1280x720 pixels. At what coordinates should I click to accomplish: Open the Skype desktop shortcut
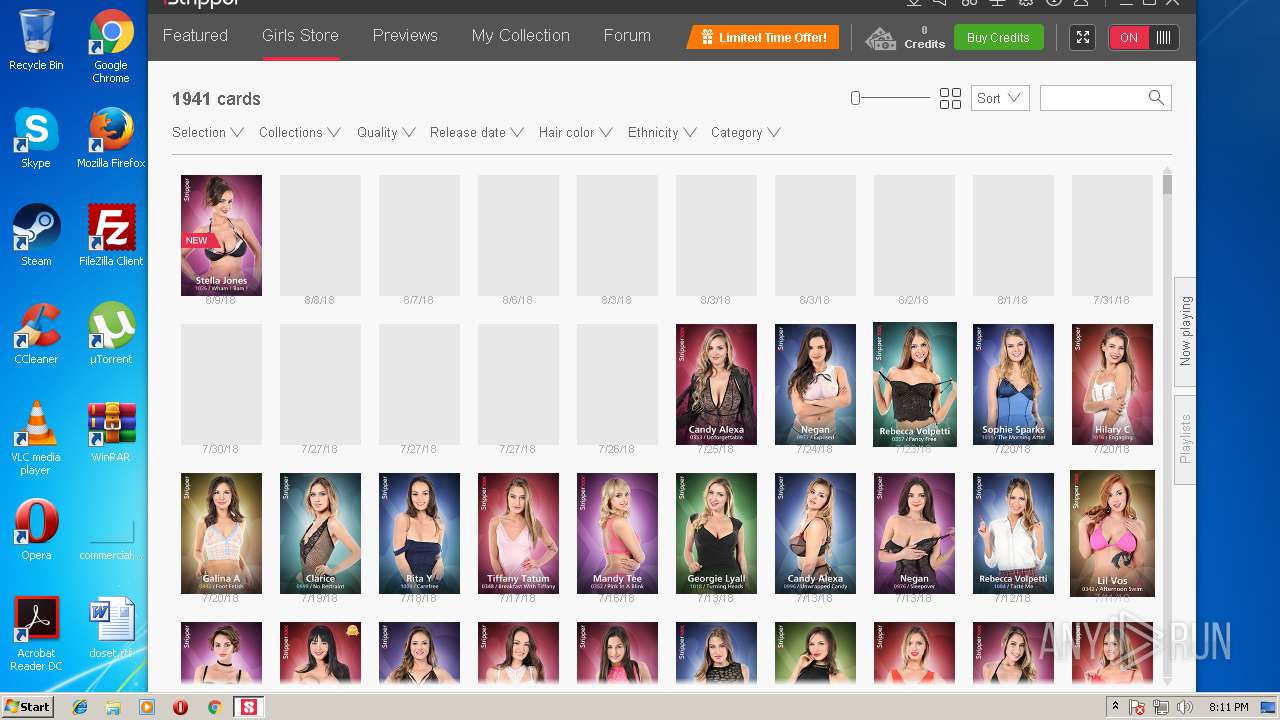pyautogui.click(x=36, y=138)
